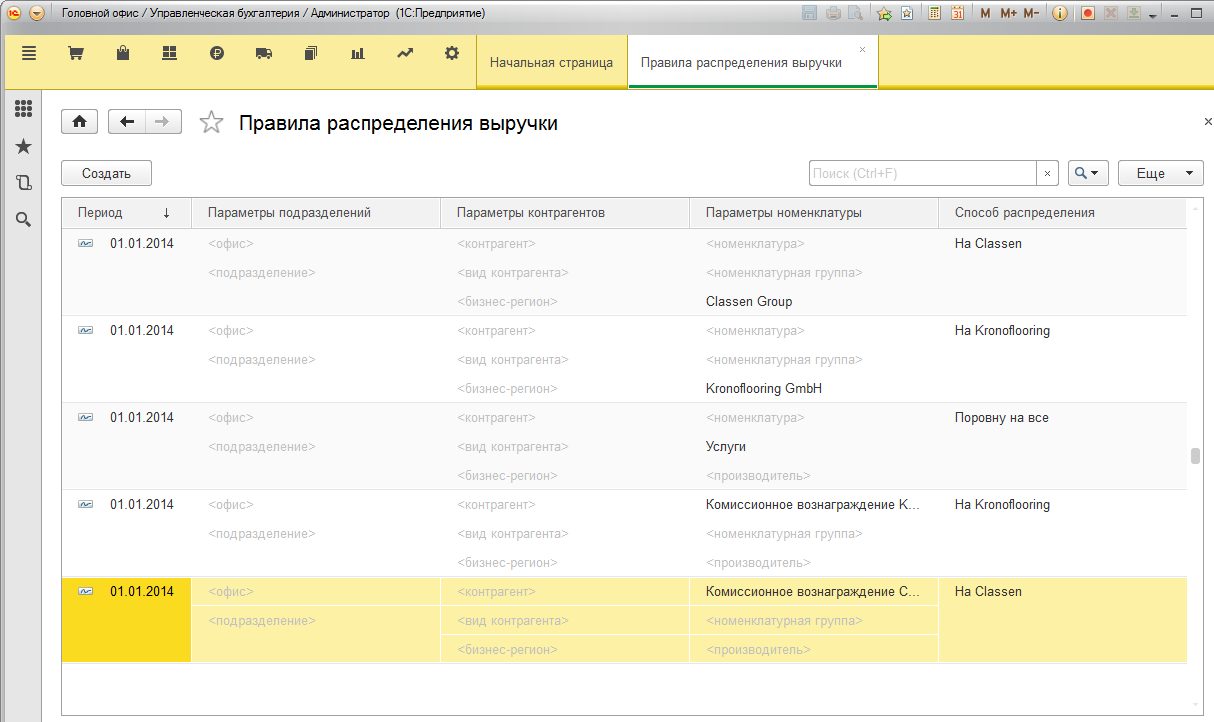Select Комиссионное вознаграждение K... cell
The image size is (1214, 722).
(x=814, y=504)
